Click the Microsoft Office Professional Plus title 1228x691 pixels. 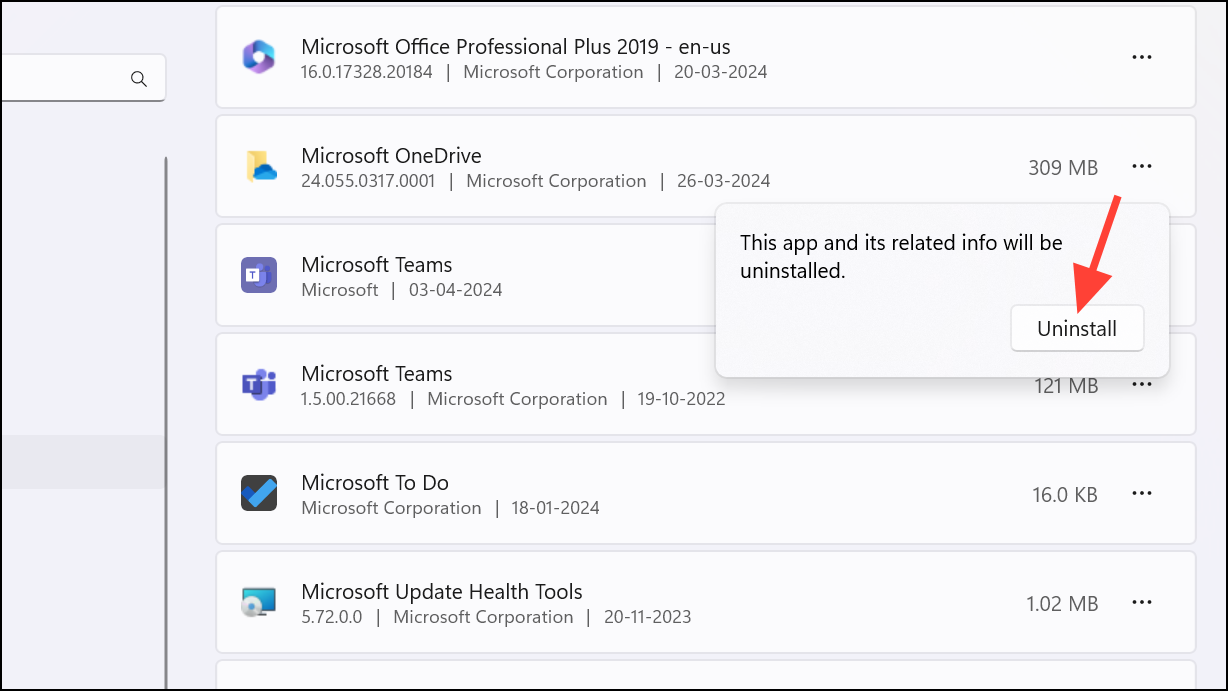522,47
